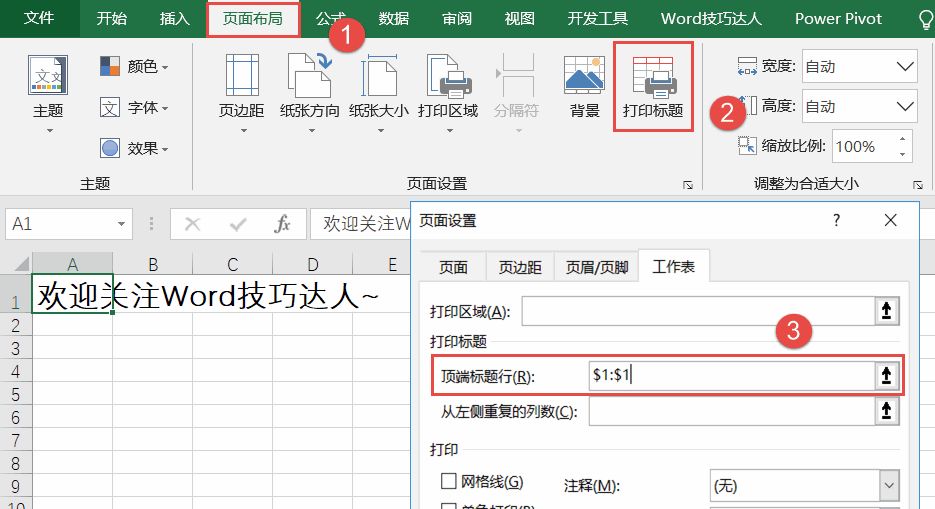
Task: Open the 主题 themes icon
Action: click(x=48, y=75)
